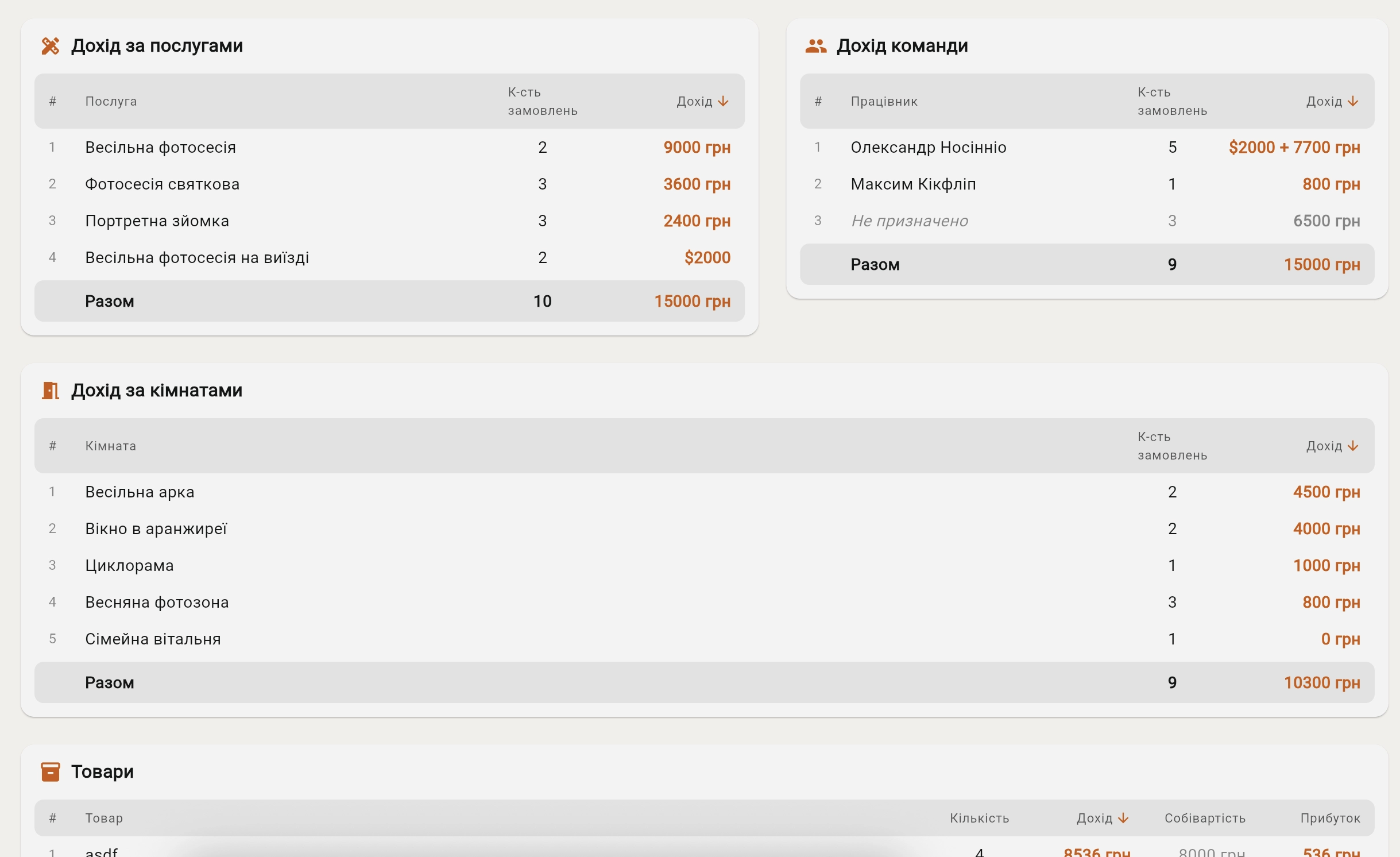This screenshot has height=857, width=1400.
Task: Select the Максим Кікфліп employee row
Action: (x=1087, y=184)
